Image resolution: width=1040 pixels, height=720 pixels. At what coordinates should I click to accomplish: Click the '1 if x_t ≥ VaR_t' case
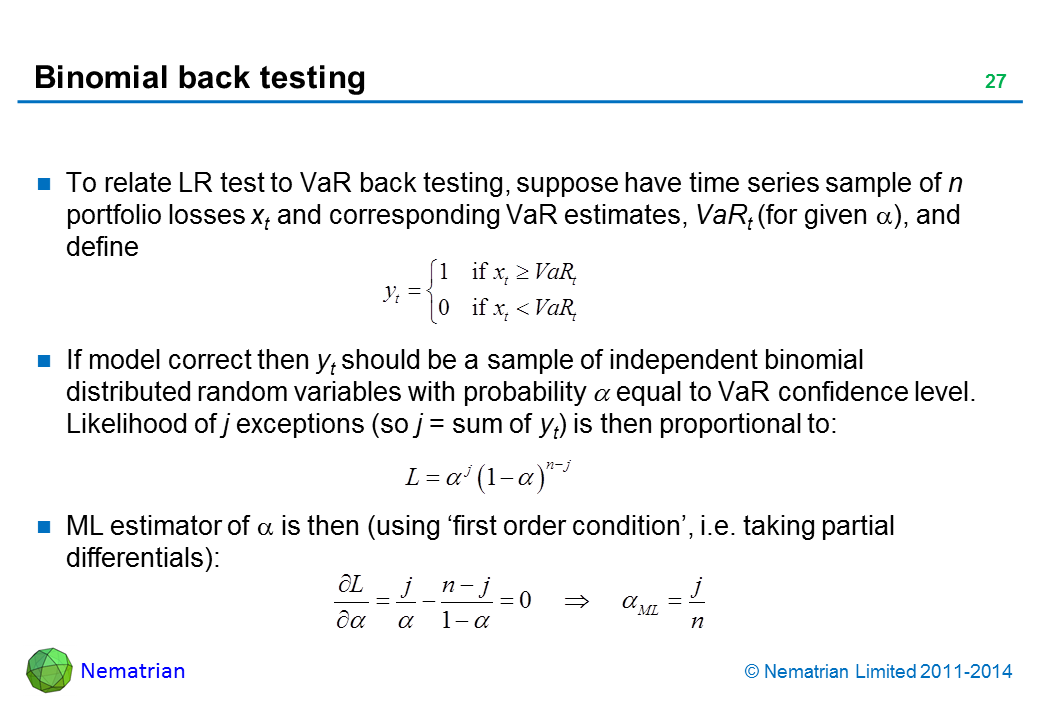(x=507, y=271)
